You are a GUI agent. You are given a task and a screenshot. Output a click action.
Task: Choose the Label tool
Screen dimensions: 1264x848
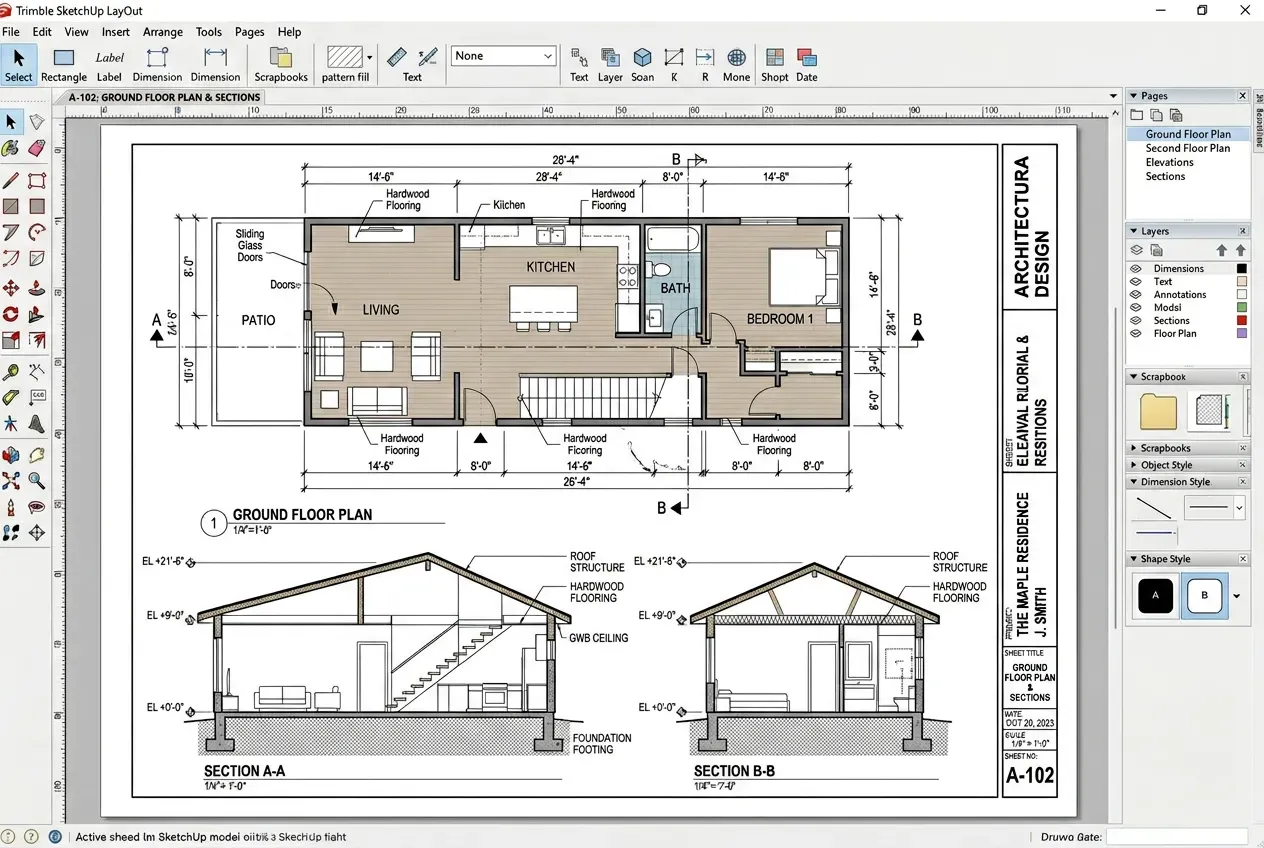pyautogui.click(x=110, y=63)
